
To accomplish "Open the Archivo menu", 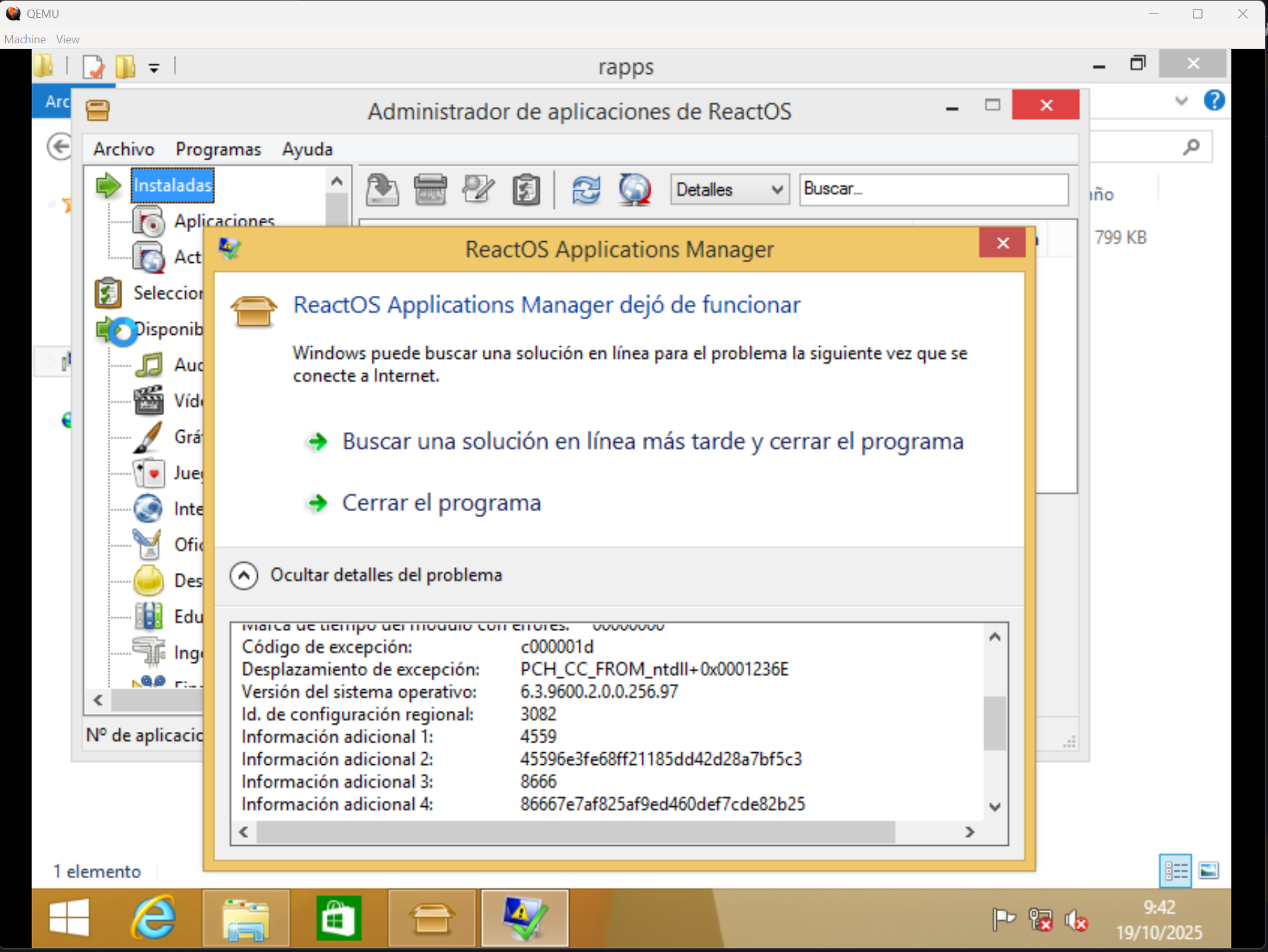I will click(x=123, y=149).
